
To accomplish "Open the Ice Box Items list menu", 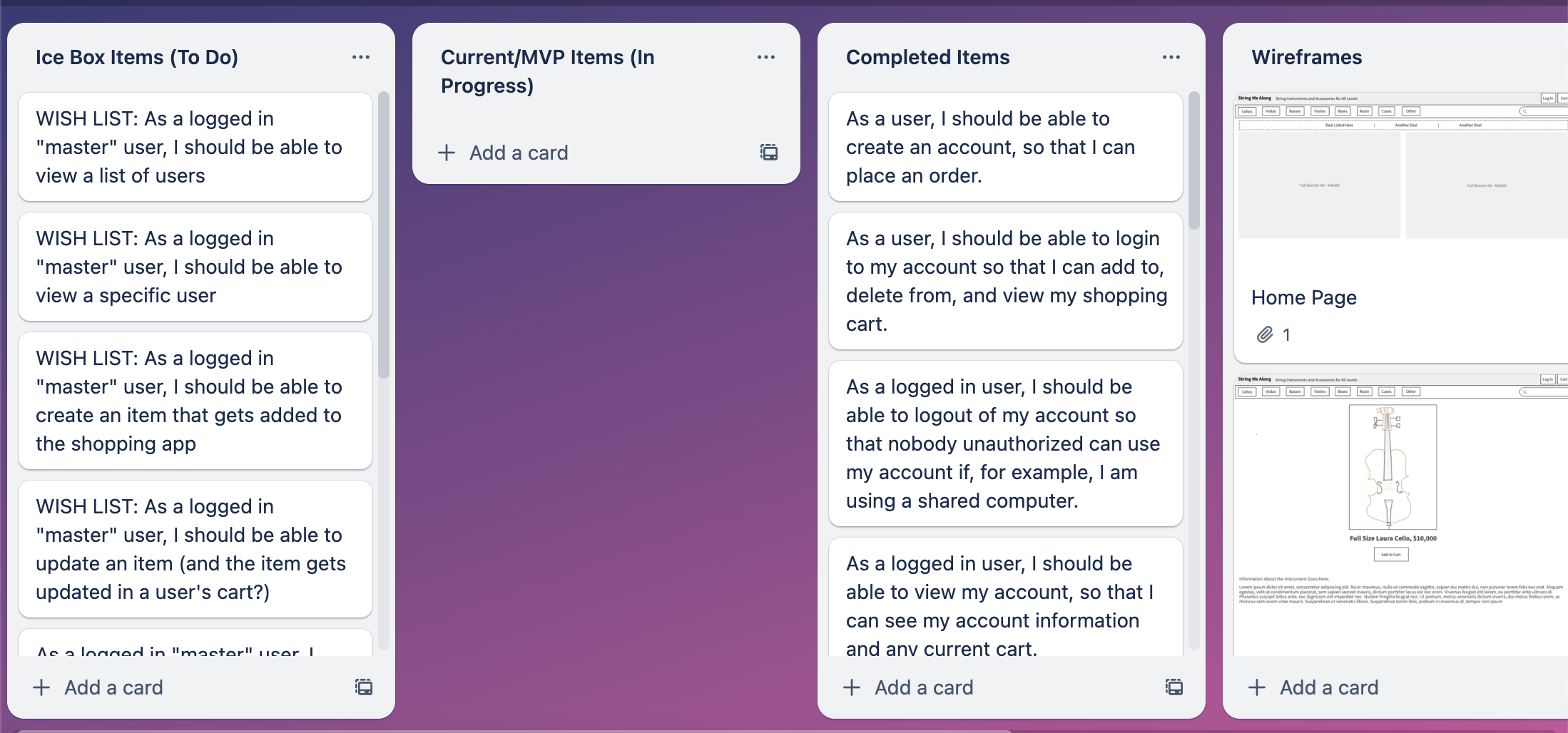I will click(361, 57).
